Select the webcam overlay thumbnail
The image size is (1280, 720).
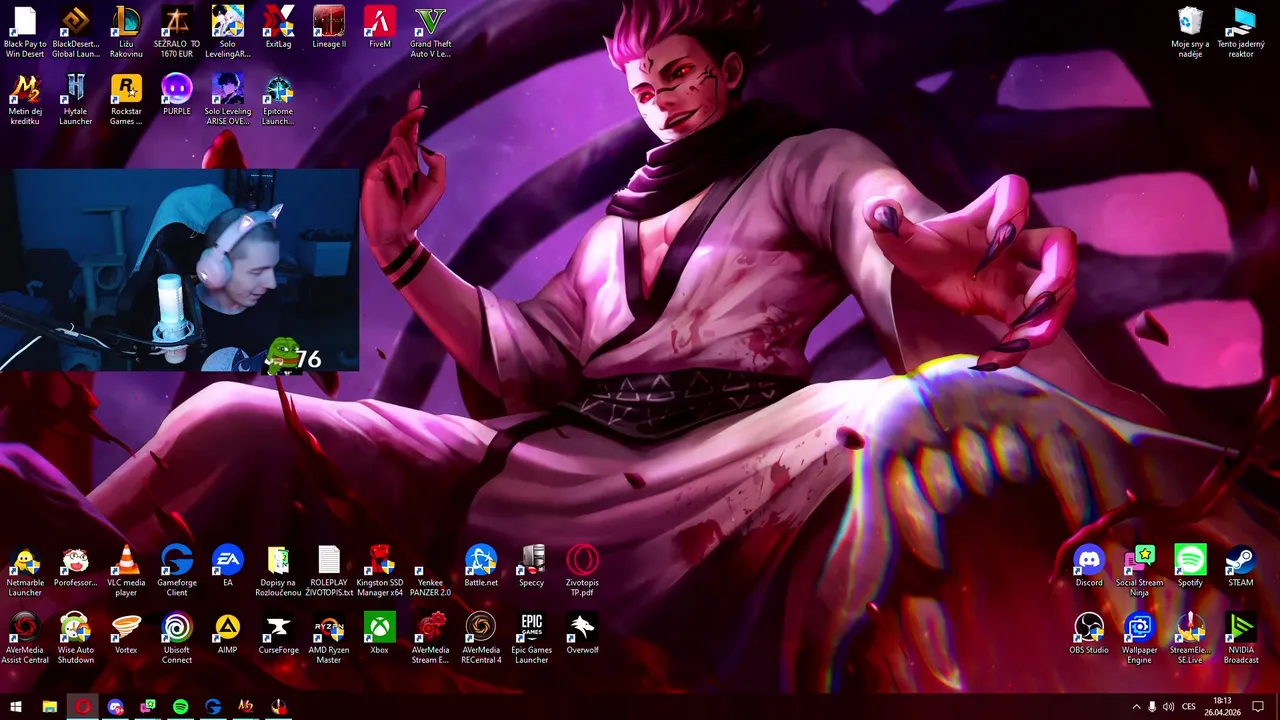[x=180, y=270]
